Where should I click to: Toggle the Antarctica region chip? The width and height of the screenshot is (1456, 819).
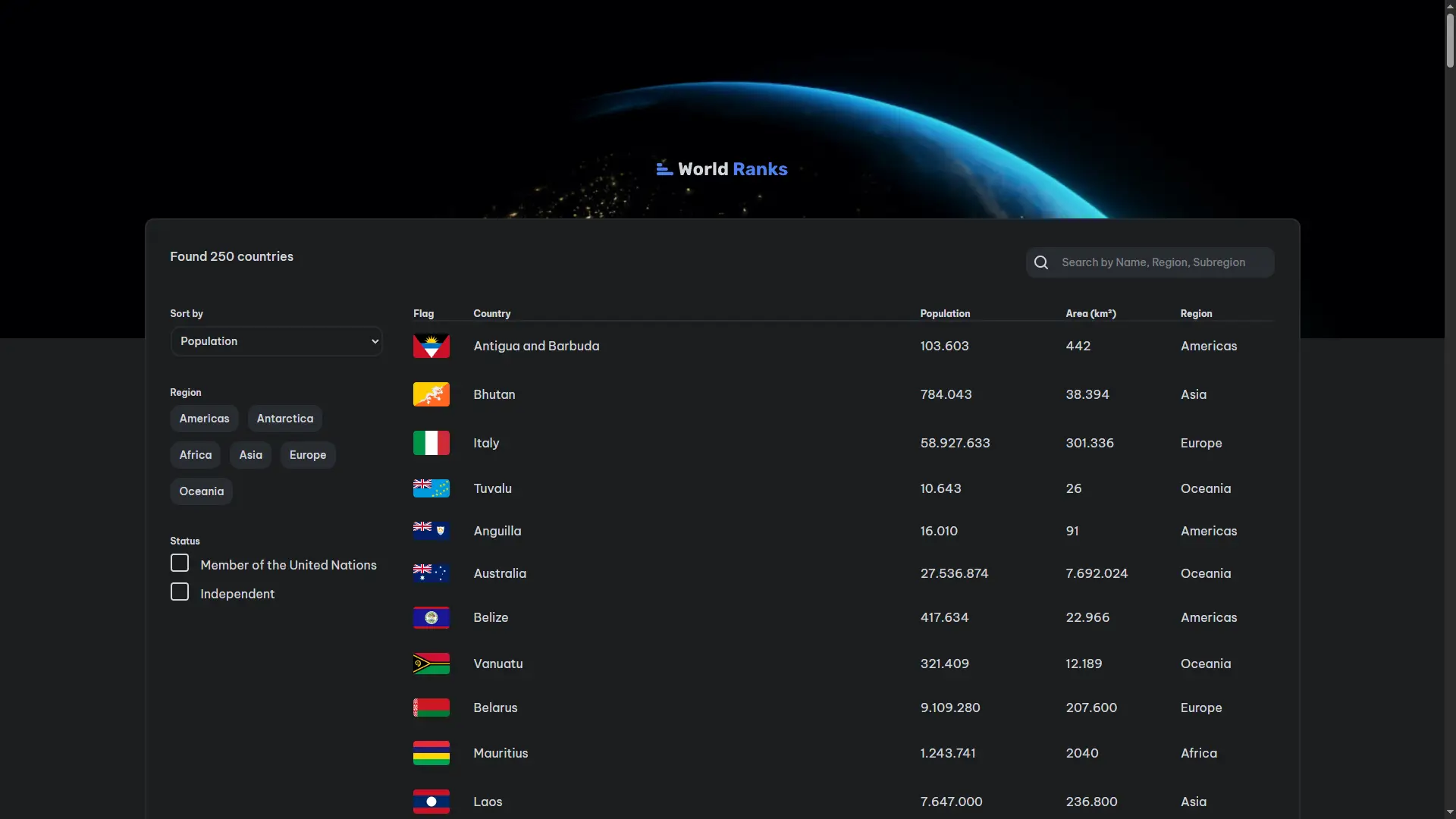284,418
